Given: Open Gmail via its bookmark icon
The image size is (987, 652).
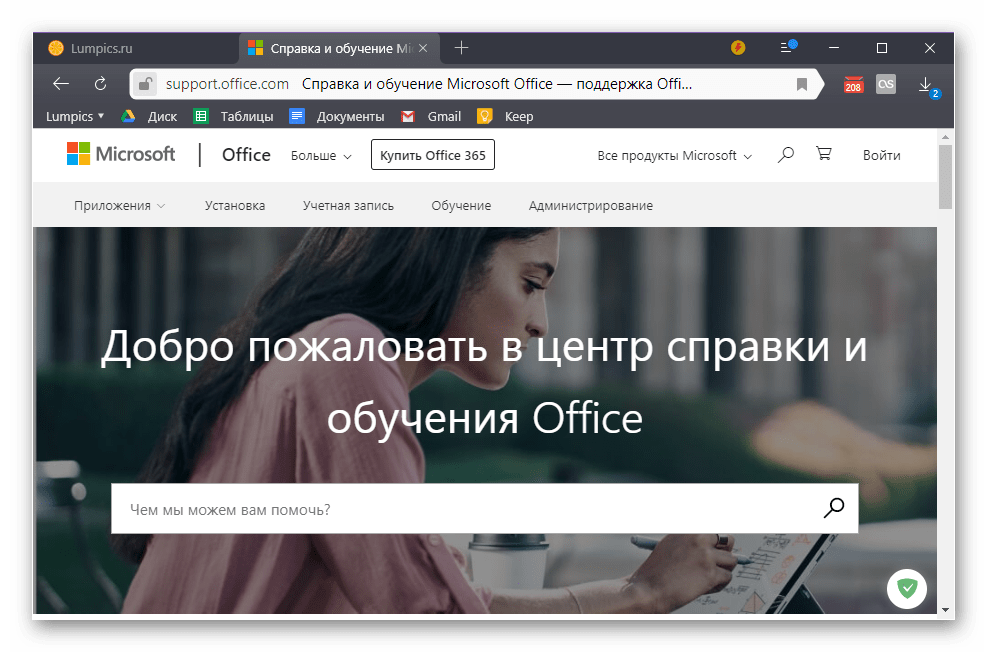Looking at the screenshot, I should 408,116.
